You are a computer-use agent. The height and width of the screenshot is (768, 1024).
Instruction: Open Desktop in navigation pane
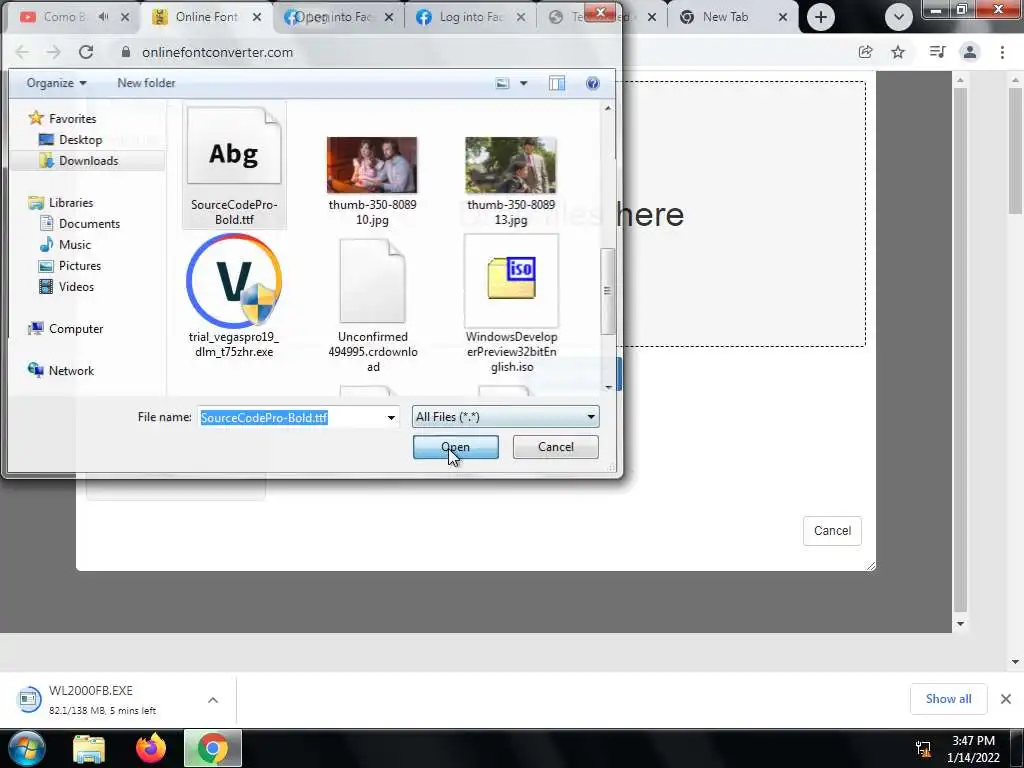71,140
